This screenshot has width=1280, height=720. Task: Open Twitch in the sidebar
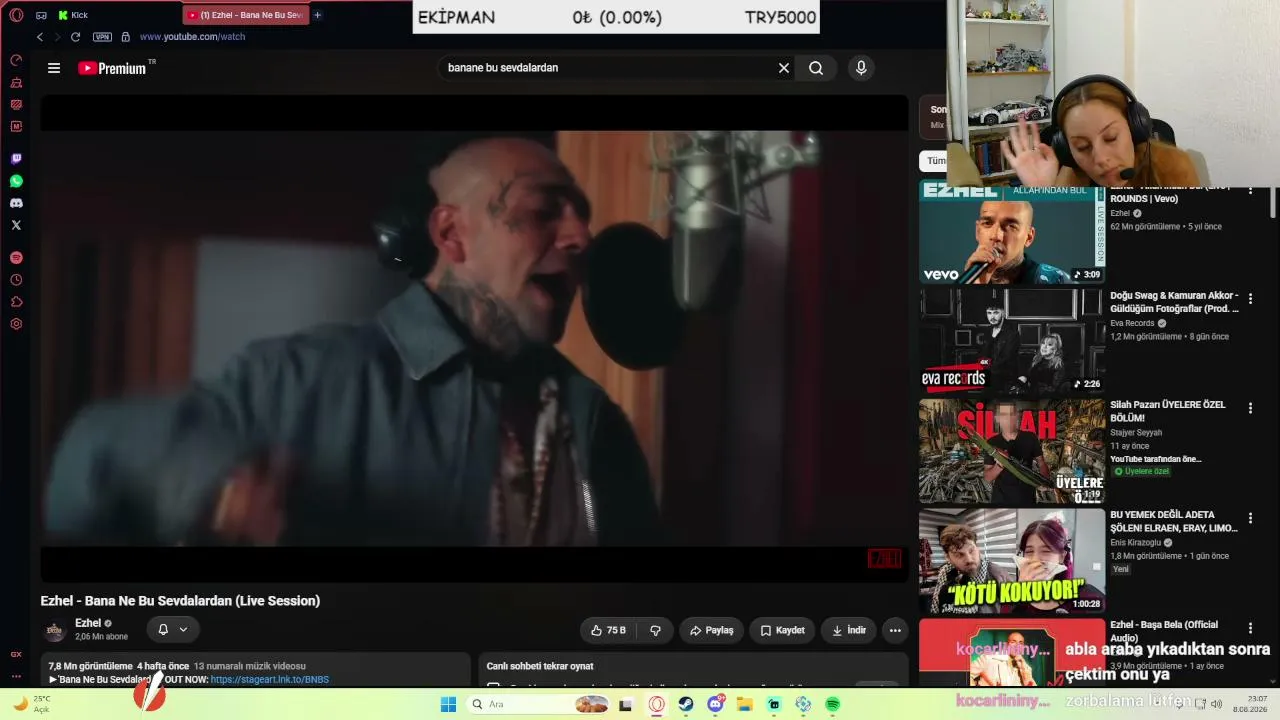(16, 159)
